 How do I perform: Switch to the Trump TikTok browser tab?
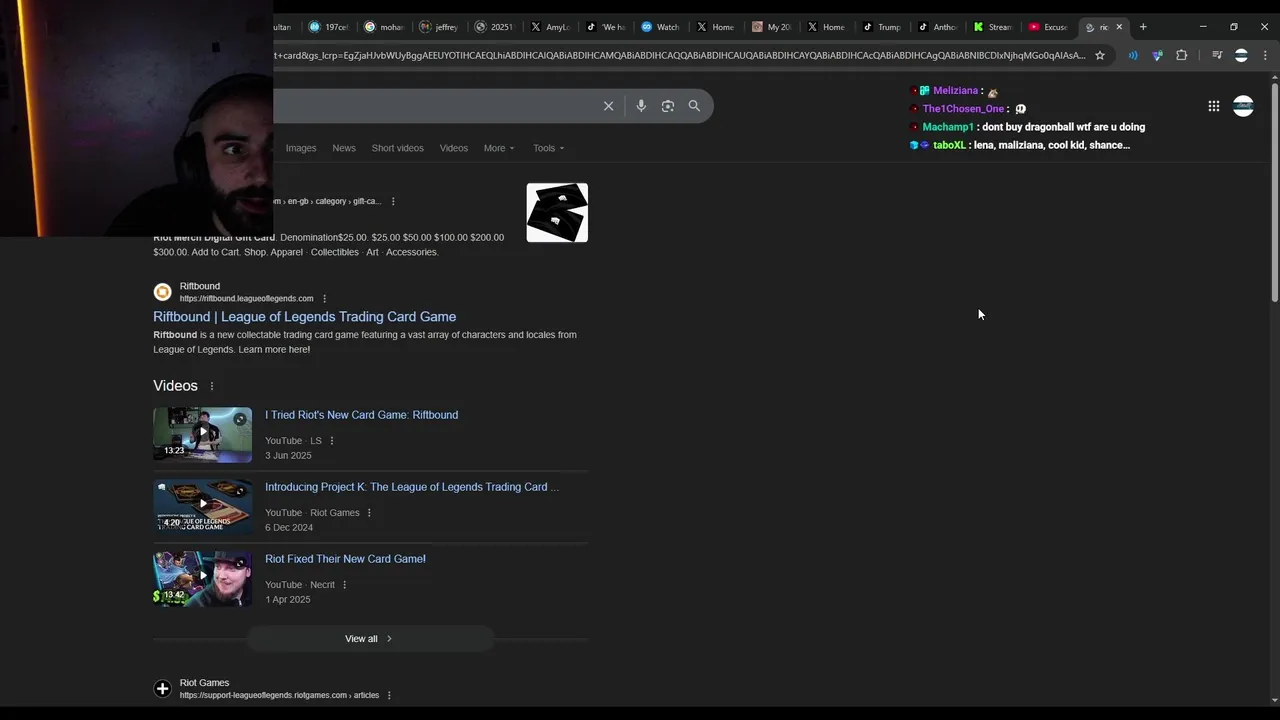[x=882, y=27]
